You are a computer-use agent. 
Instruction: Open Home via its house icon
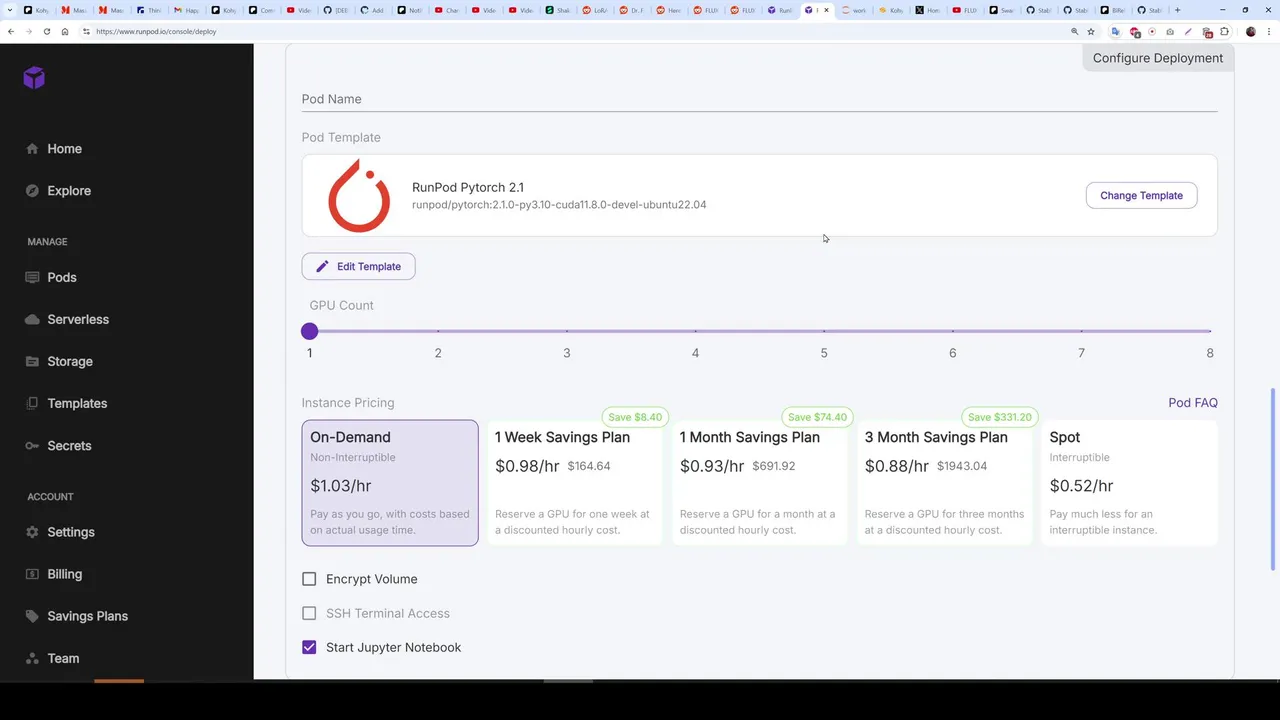pos(32,149)
